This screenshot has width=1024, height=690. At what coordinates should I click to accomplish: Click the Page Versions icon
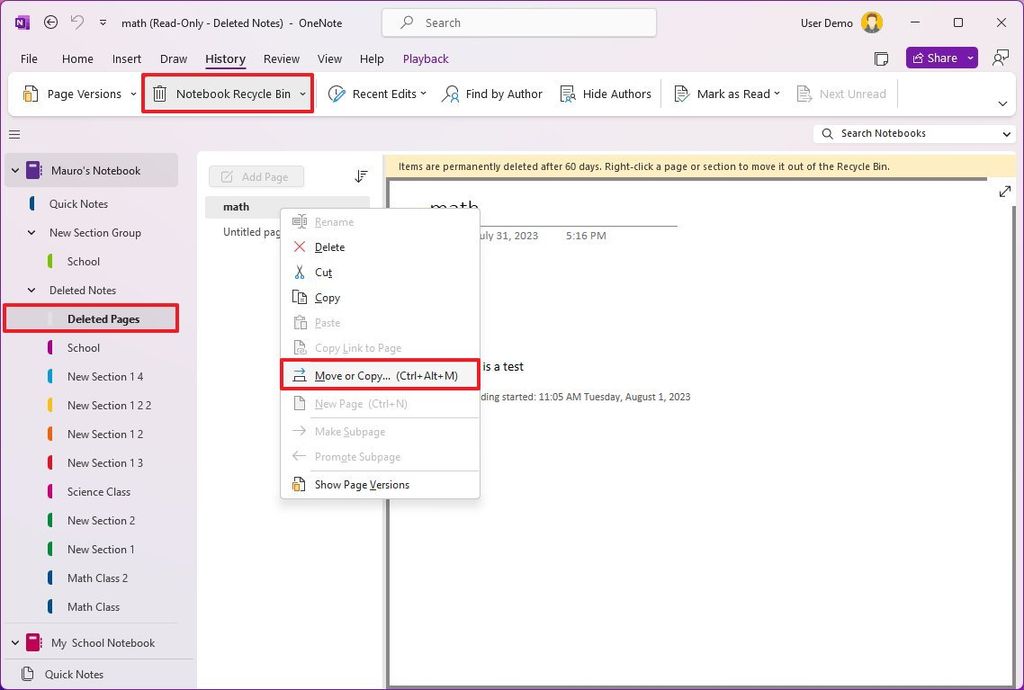(34, 93)
